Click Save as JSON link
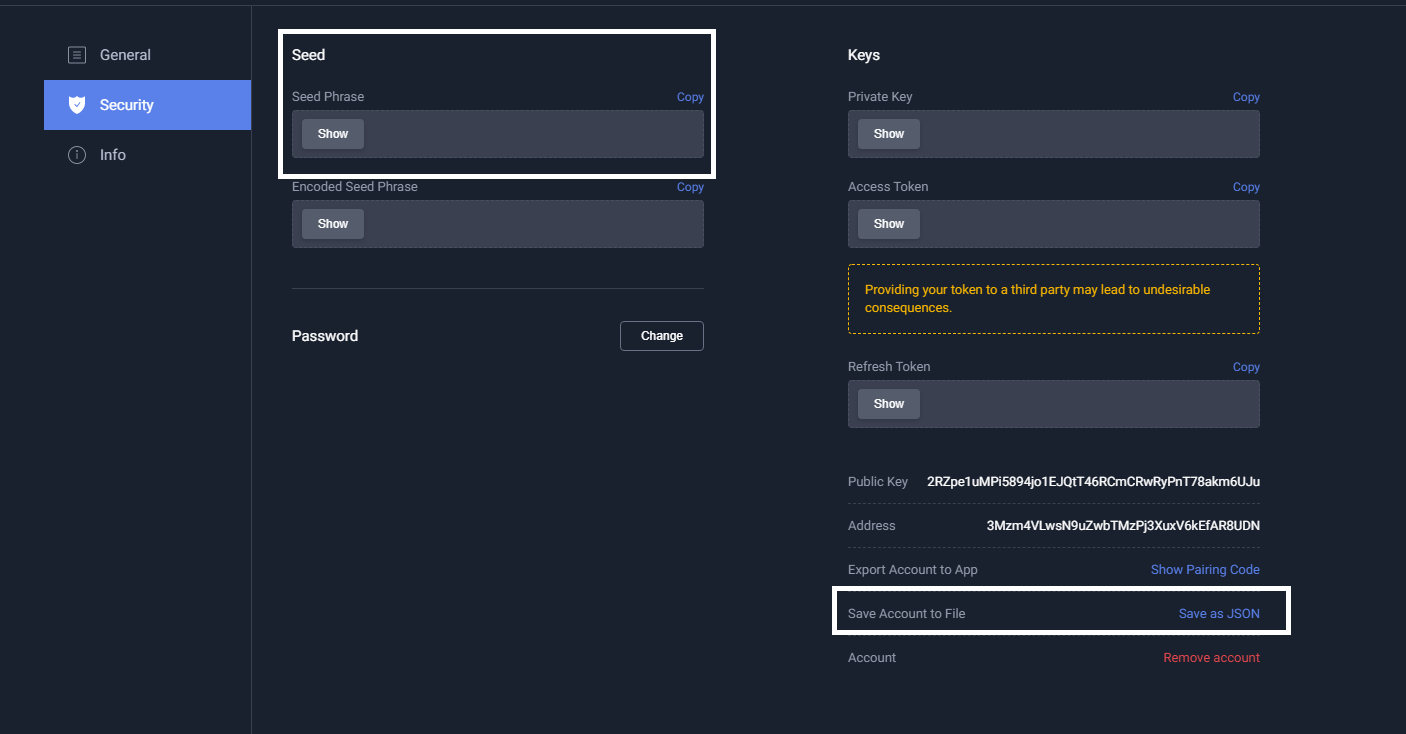Screen dimensions: 1406x734 (1219, 614)
